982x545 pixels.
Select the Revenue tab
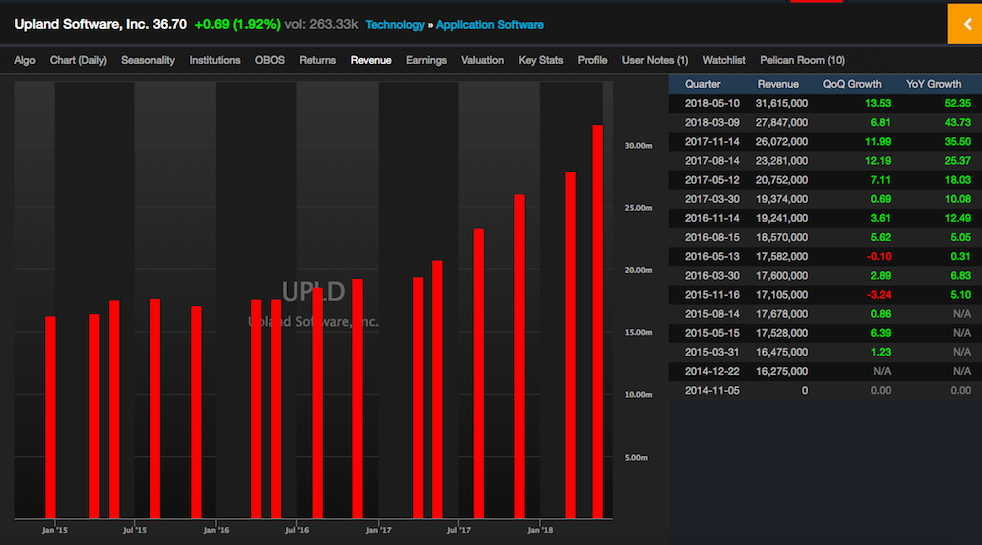371,60
